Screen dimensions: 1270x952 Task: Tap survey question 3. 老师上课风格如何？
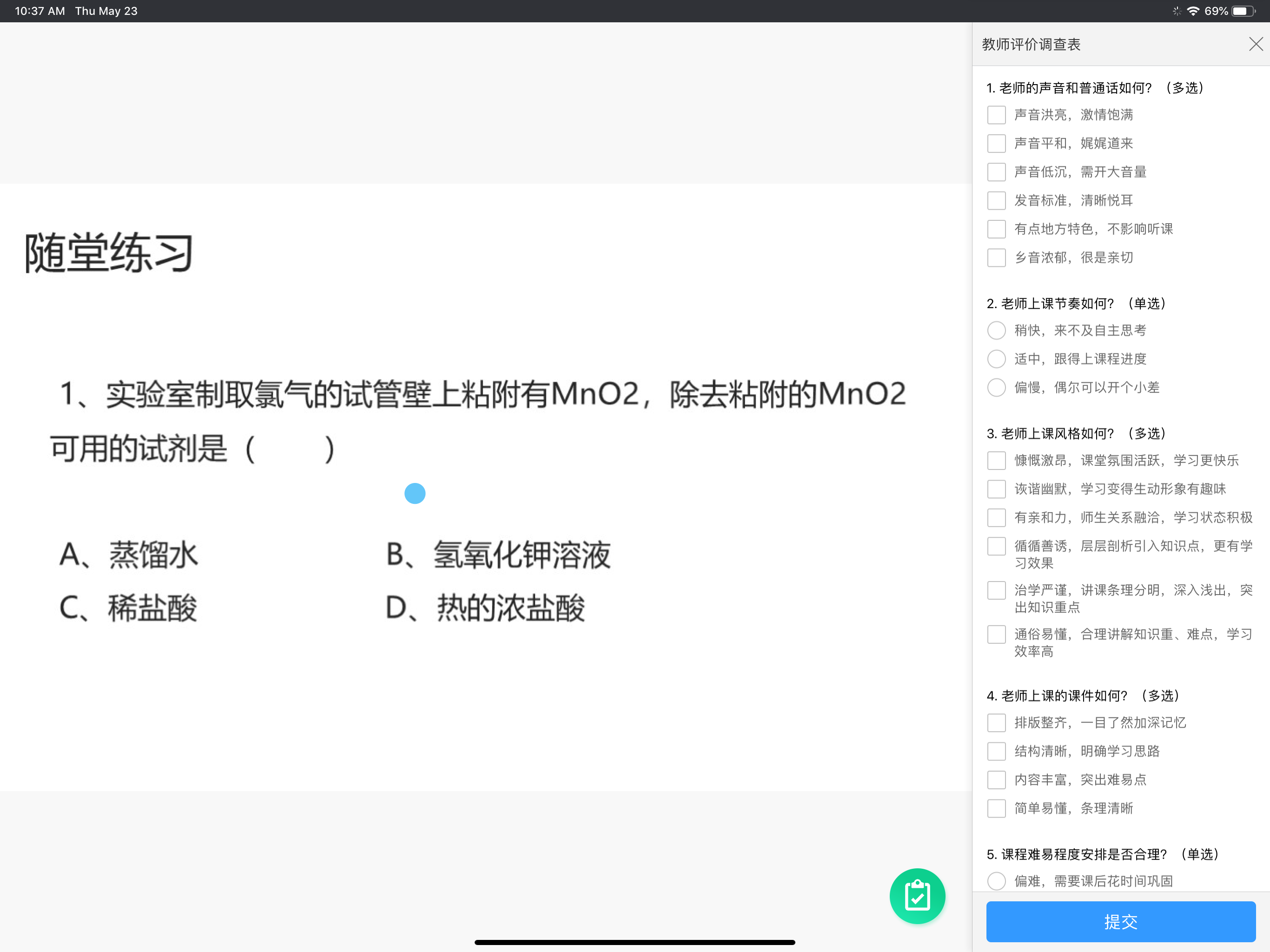[x=1076, y=434]
